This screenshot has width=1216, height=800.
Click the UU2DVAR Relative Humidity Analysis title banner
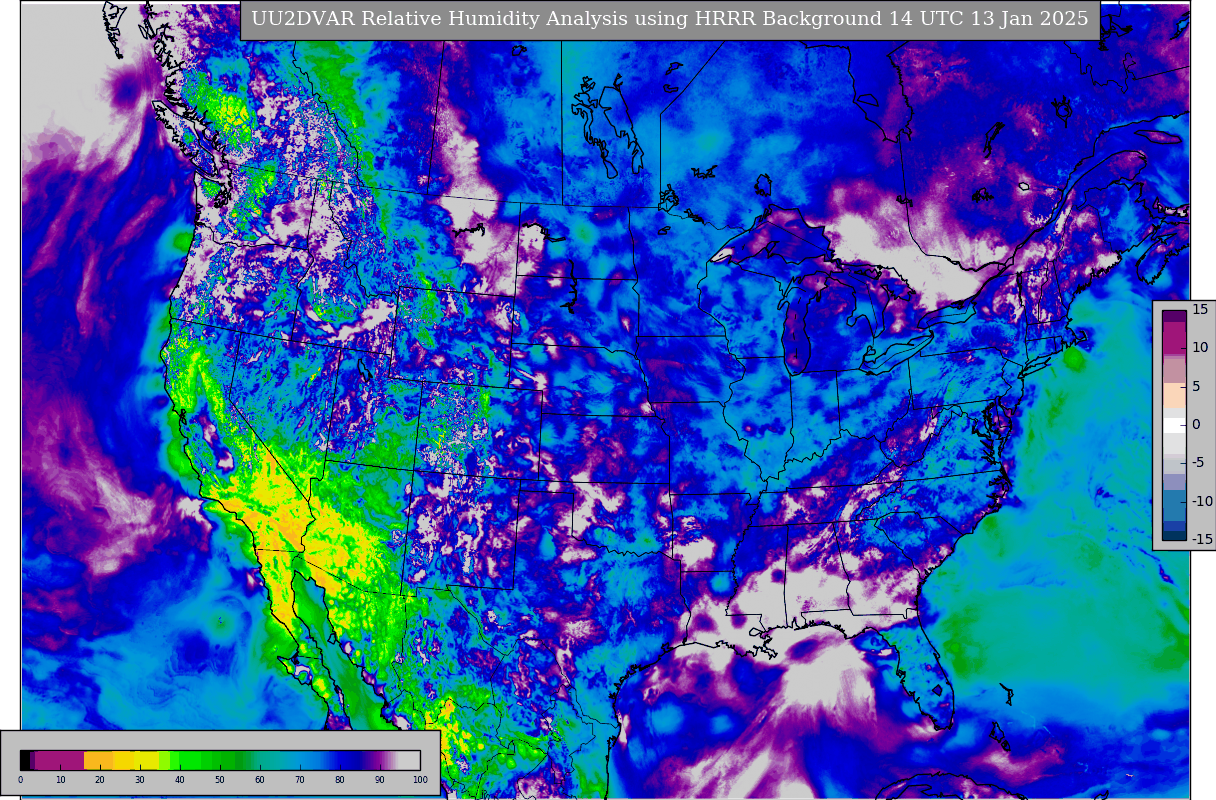669,19
